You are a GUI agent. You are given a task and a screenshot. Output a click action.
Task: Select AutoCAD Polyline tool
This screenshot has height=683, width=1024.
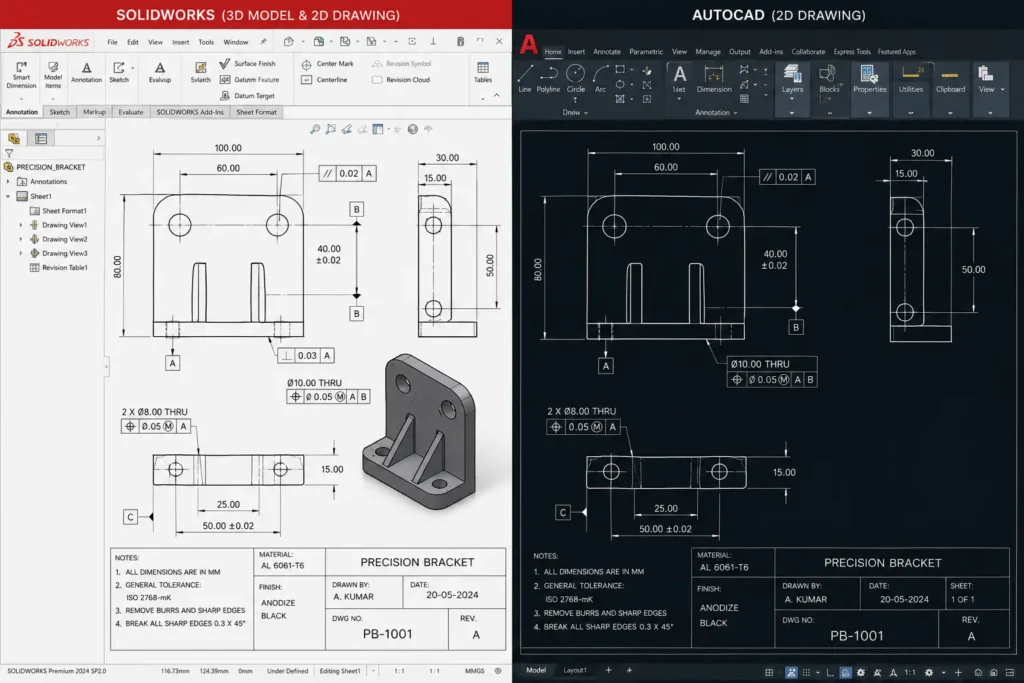point(549,79)
